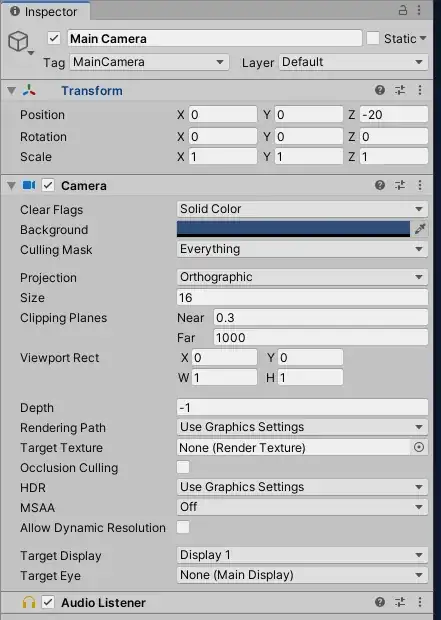This screenshot has height=620, width=441.
Task: Open Transform component help reference
Action: pos(380,90)
